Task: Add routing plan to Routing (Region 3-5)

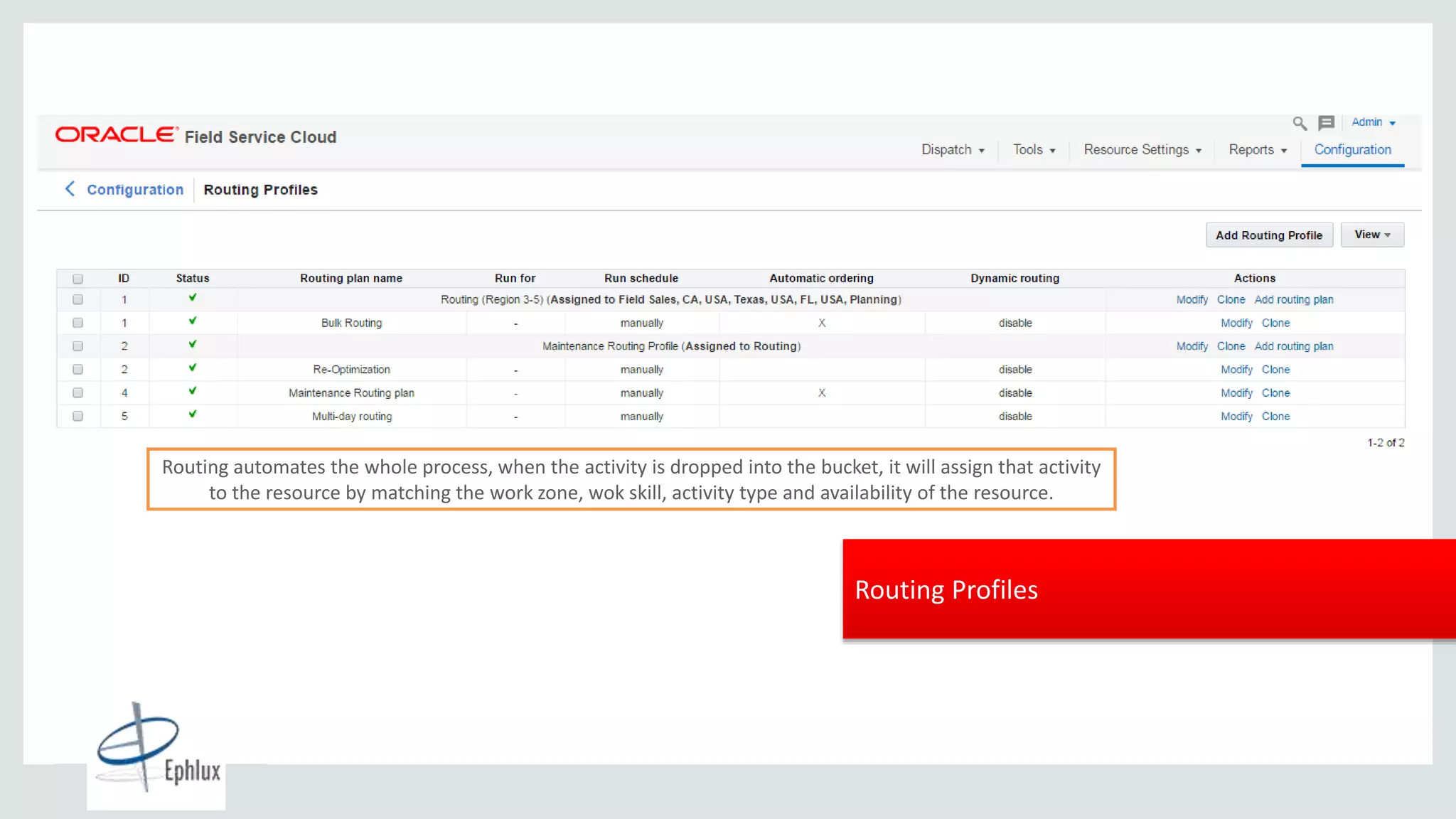Action: pyautogui.click(x=1294, y=300)
